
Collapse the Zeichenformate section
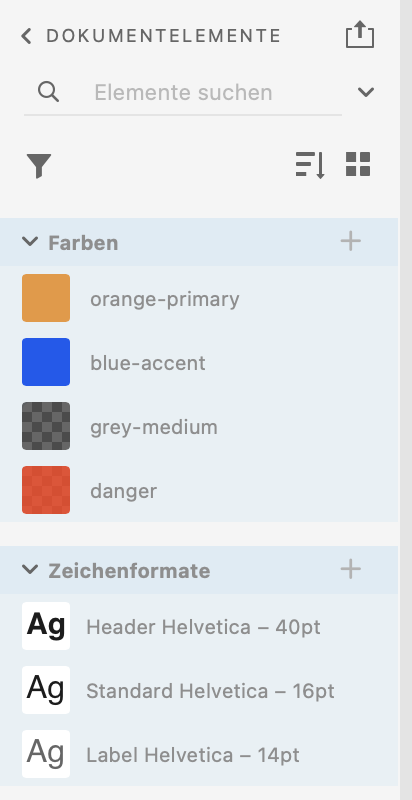pyautogui.click(x=30, y=569)
